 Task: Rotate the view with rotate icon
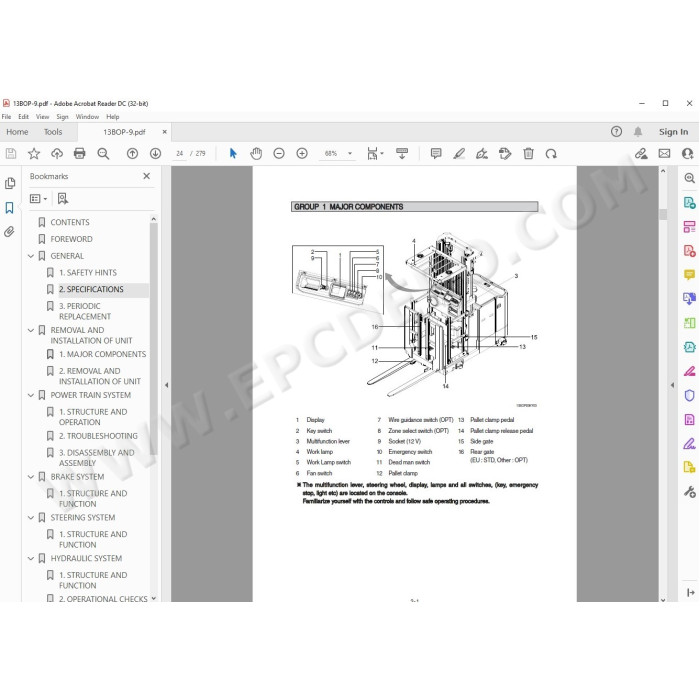(x=551, y=154)
